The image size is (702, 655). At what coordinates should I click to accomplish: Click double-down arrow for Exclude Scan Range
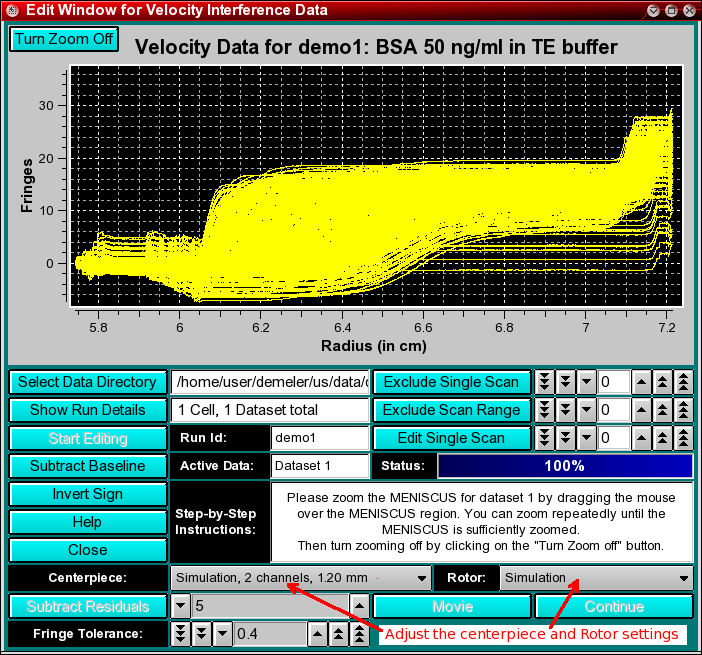coord(565,410)
